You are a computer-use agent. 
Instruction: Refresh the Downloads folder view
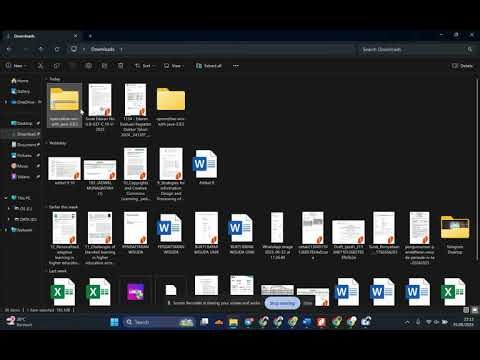(57, 49)
